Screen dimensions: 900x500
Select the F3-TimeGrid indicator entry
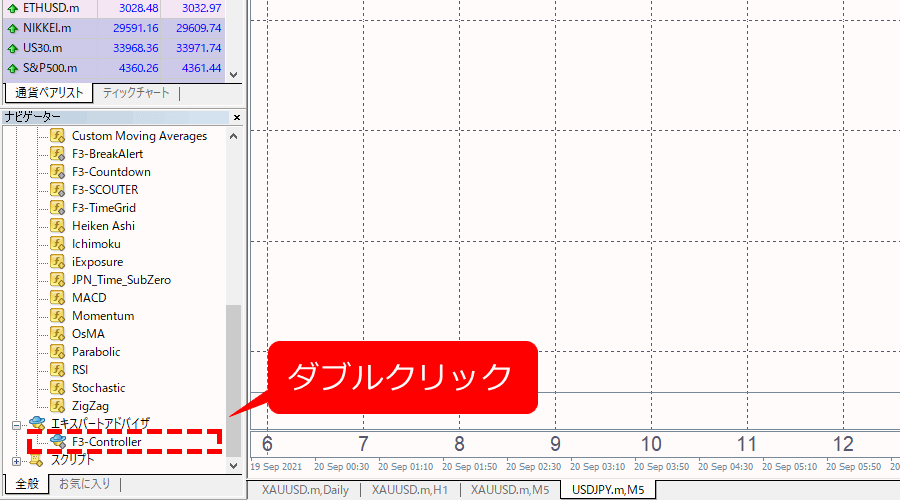[x=103, y=208]
